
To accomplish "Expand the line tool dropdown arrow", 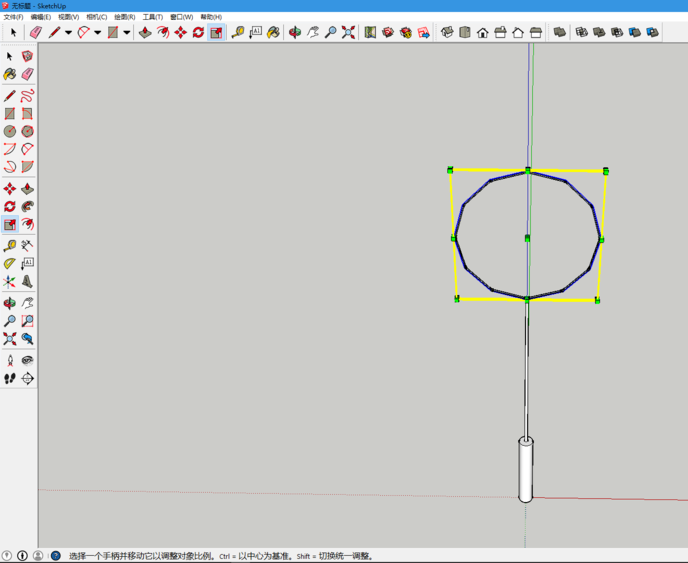I will pos(68,32).
